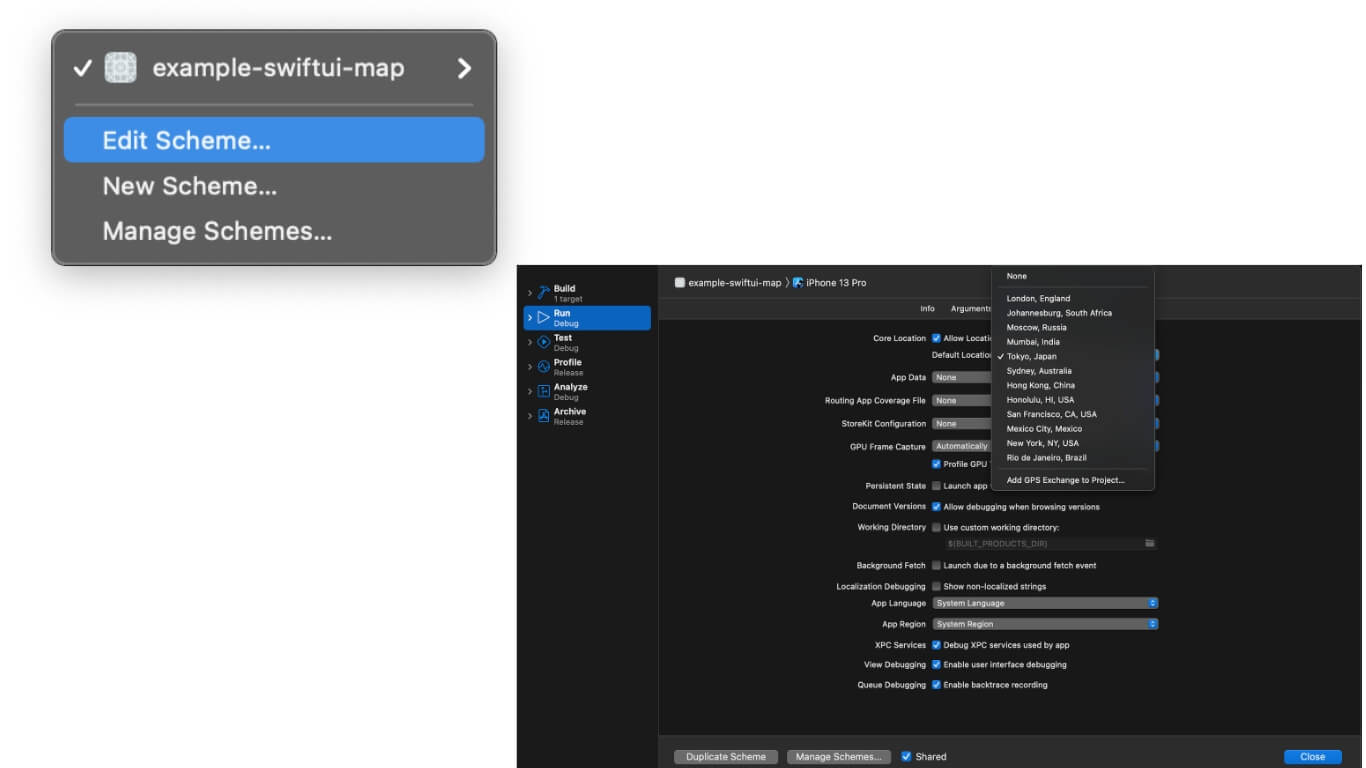The width and height of the screenshot is (1366, 768).
Task: Click the folder icon in the working directory field
Action: [x=1150, y=543]
